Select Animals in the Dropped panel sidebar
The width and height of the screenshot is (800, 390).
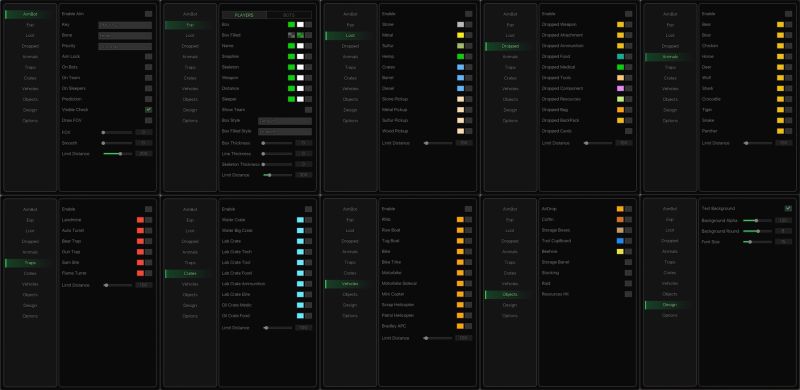pyautogui.click(x=510, y=57)
